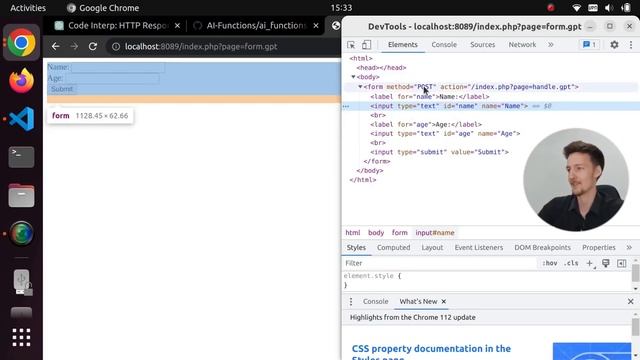Open system volume indicator
This screenshot has height=360, width=640.
click(609, 8)
